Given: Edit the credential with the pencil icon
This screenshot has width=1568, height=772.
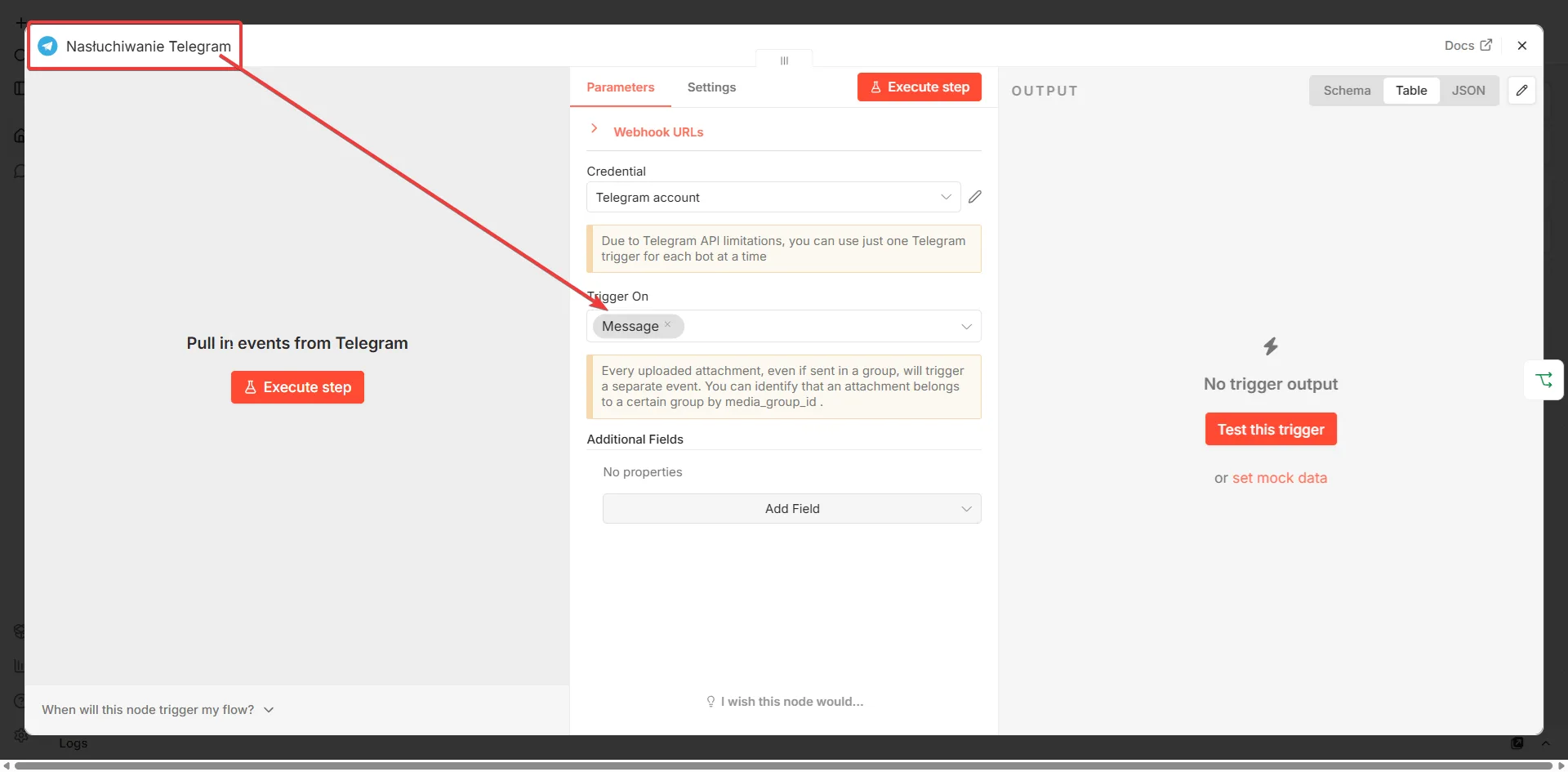Looking at the screenshot, I should [975, 197].
